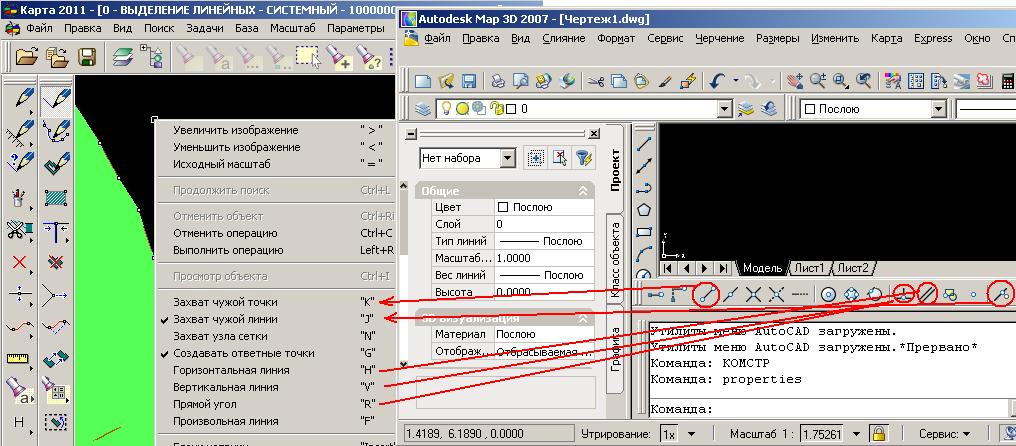Open the dropdown arrow beside Undo
The image size is (1016, 446).
(x=735, y=81)
